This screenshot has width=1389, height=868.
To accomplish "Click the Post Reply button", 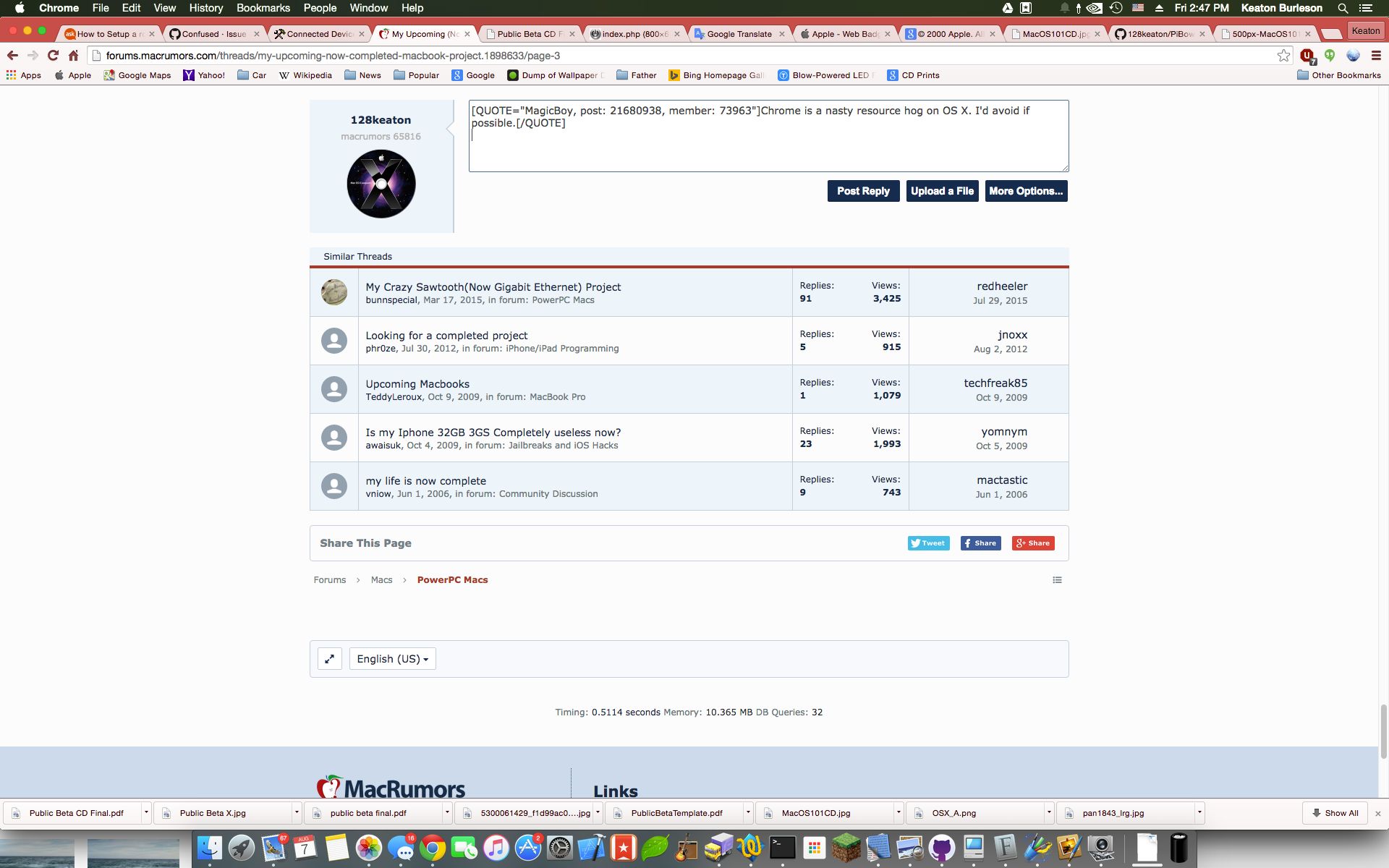I will pos(863,191).
